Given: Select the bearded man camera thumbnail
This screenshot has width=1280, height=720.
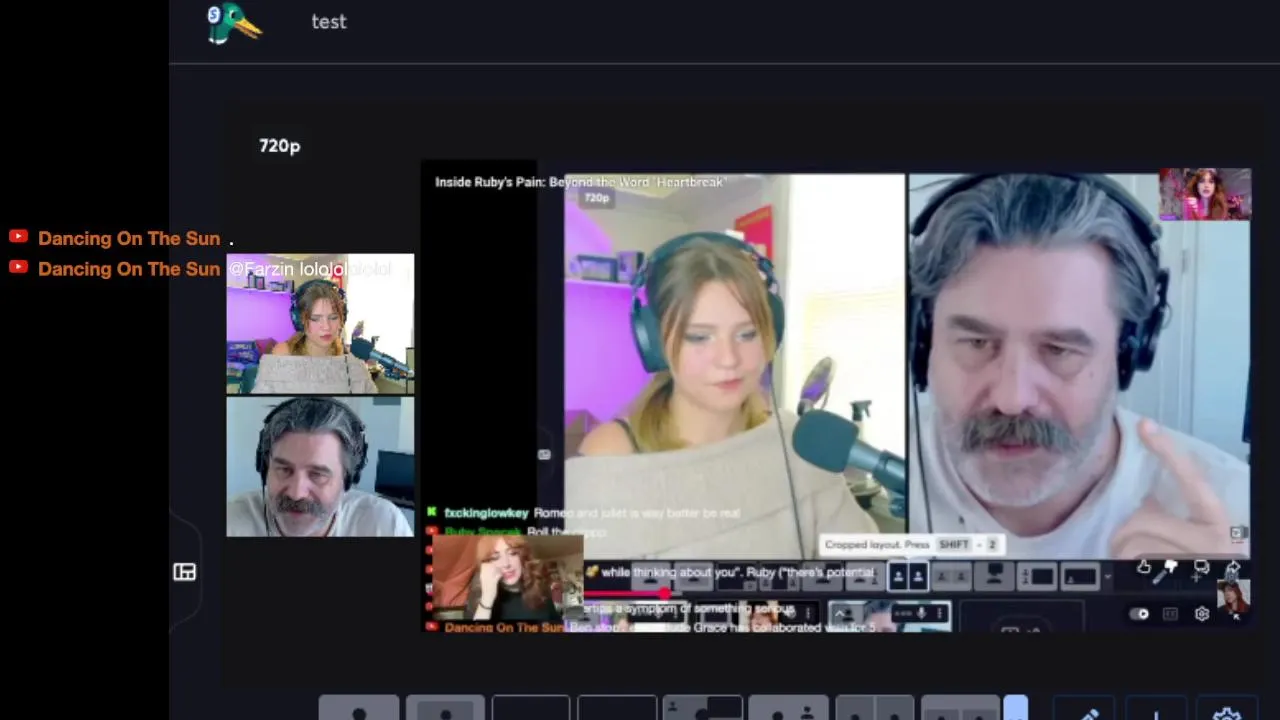Looking at the screenshot, I should click(320, 467).
